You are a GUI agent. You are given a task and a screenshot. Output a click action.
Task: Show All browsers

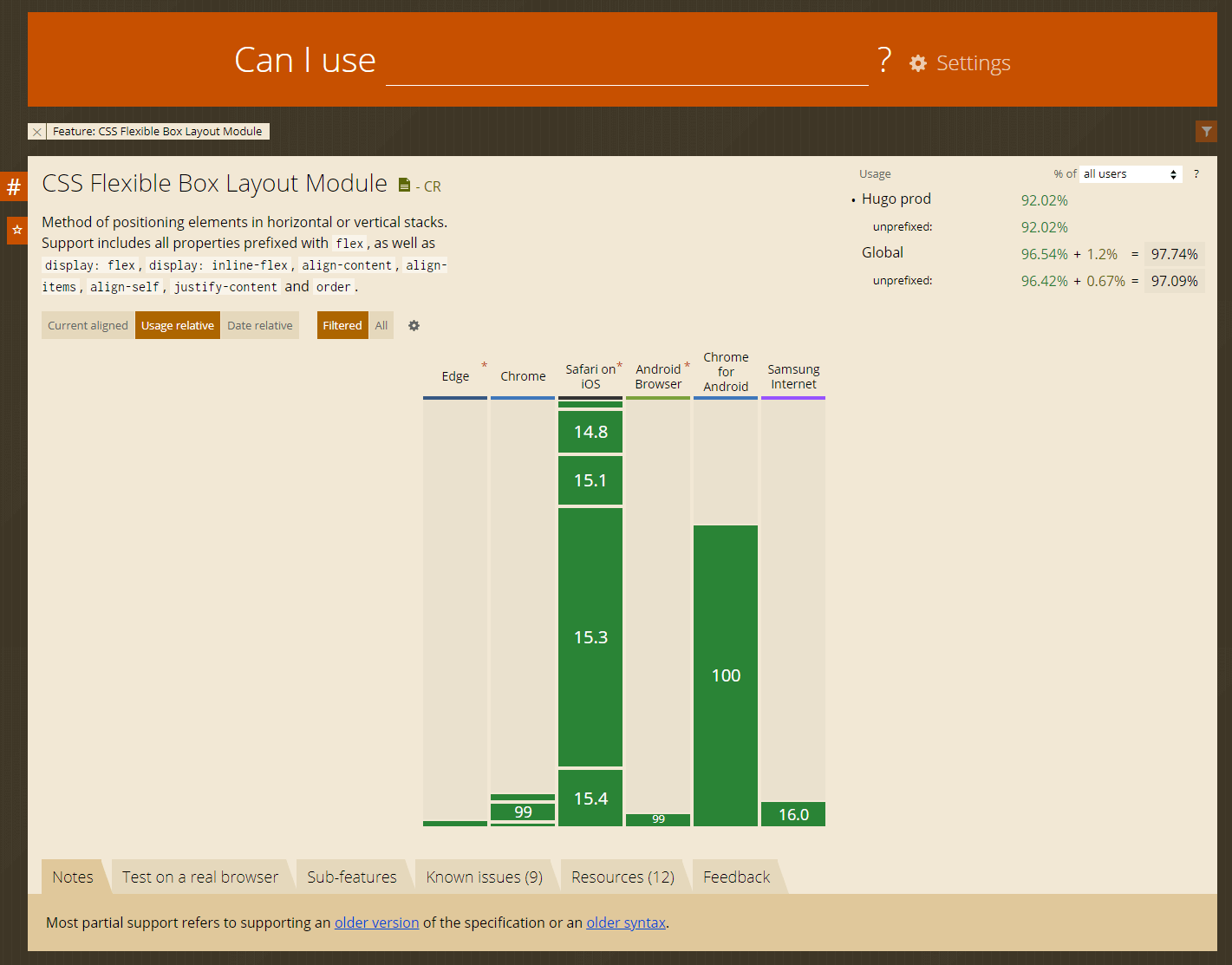(x=381, y=325)
